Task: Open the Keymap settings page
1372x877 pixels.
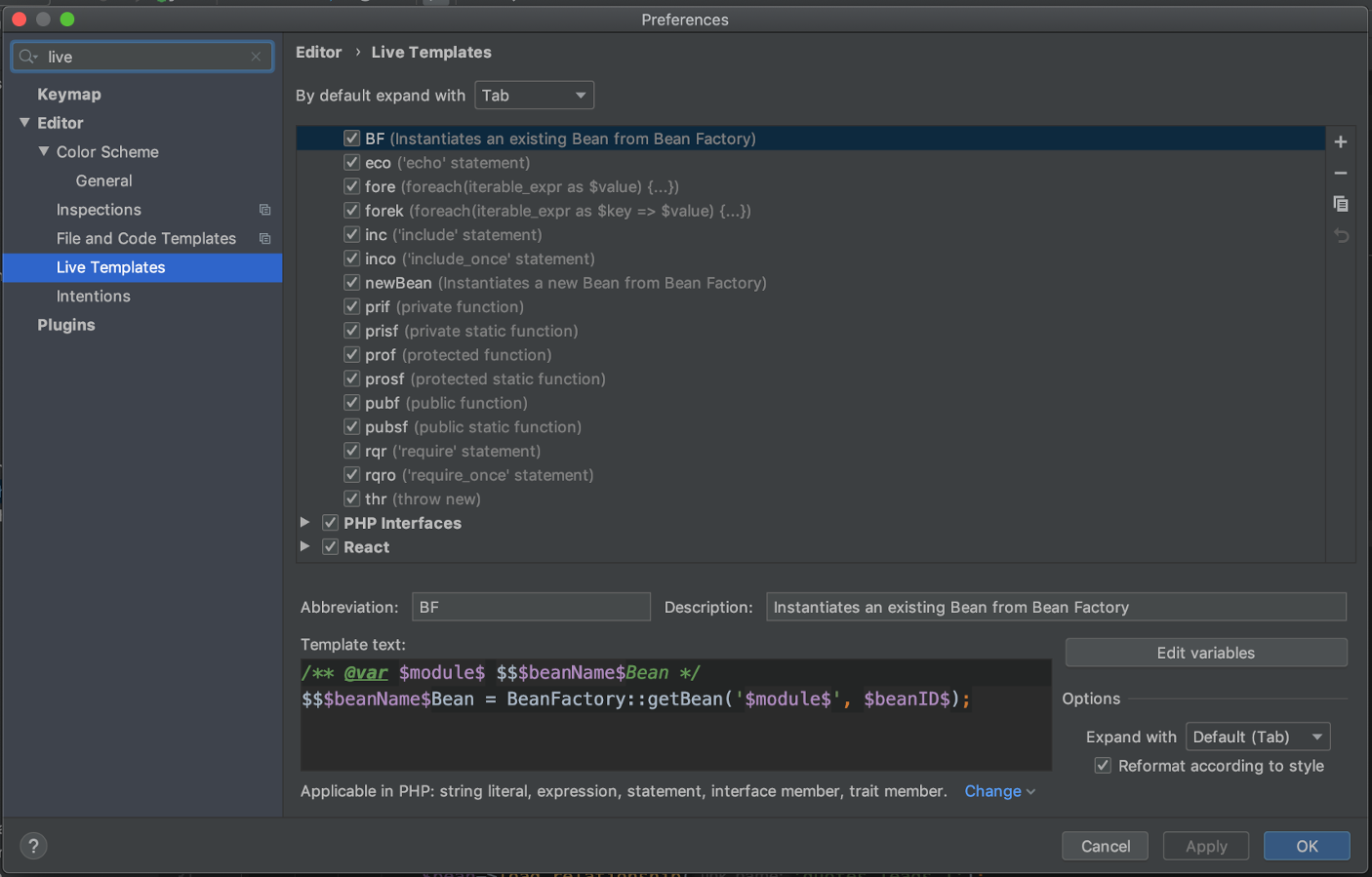Action: 69,95
